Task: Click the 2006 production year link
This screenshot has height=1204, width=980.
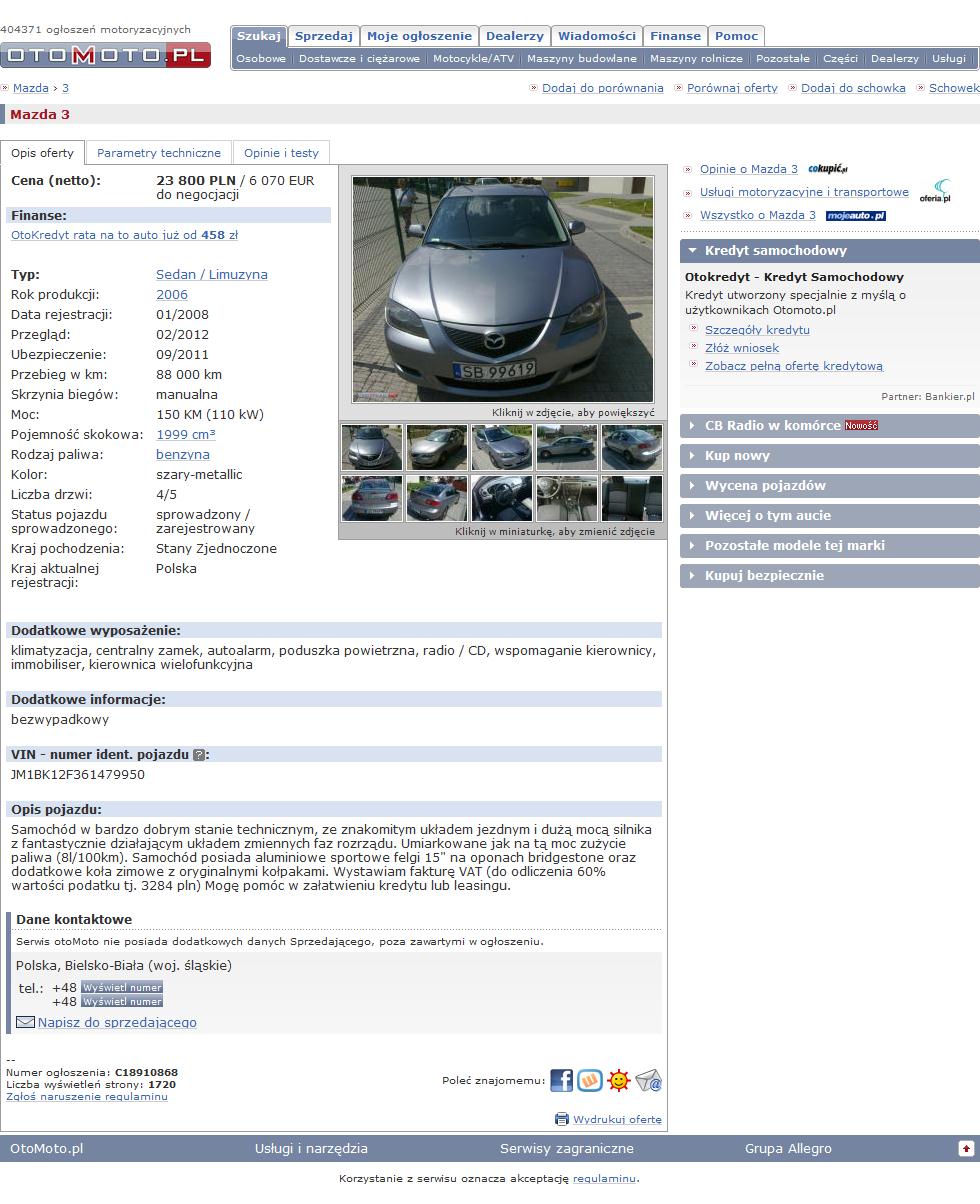Action: (172, 294)
